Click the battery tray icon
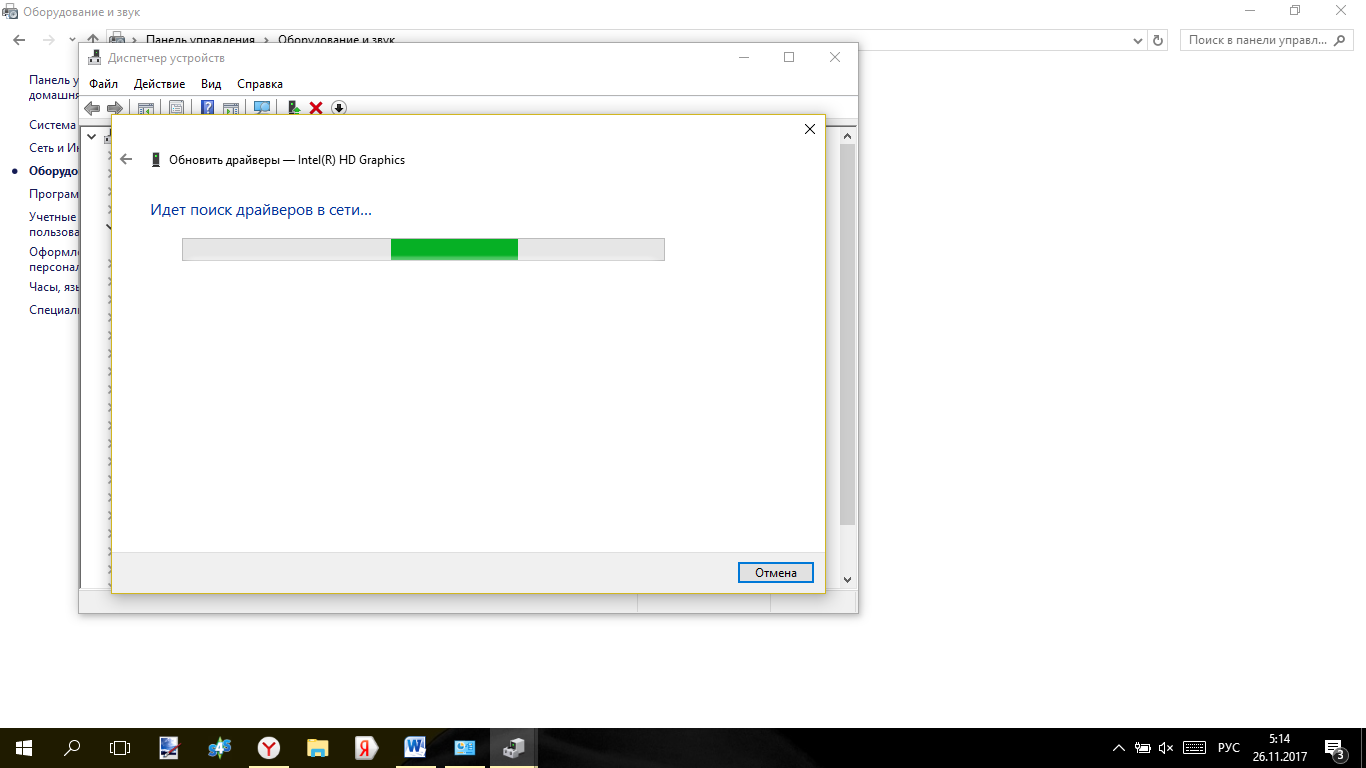 (1143, 748)
